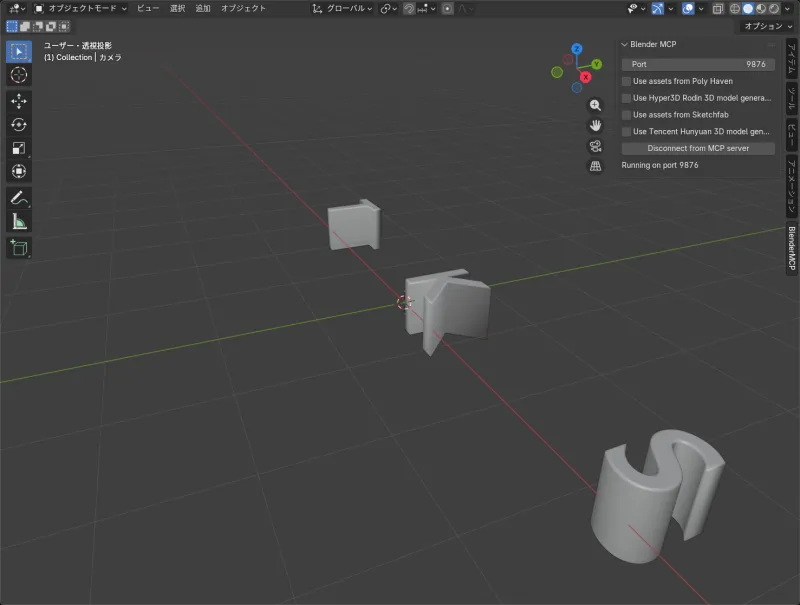Screen dimensions: 800x605
Task: Switch to the ビュー sidebar tab
Action: [791, 135]
